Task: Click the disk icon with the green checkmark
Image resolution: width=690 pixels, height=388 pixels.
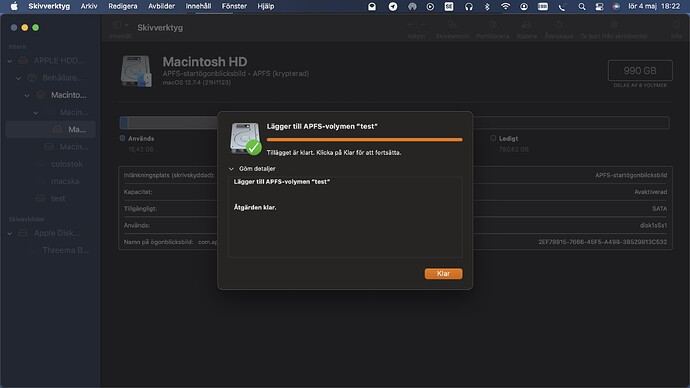Action: pyautogui.click(x=245, y=138)
